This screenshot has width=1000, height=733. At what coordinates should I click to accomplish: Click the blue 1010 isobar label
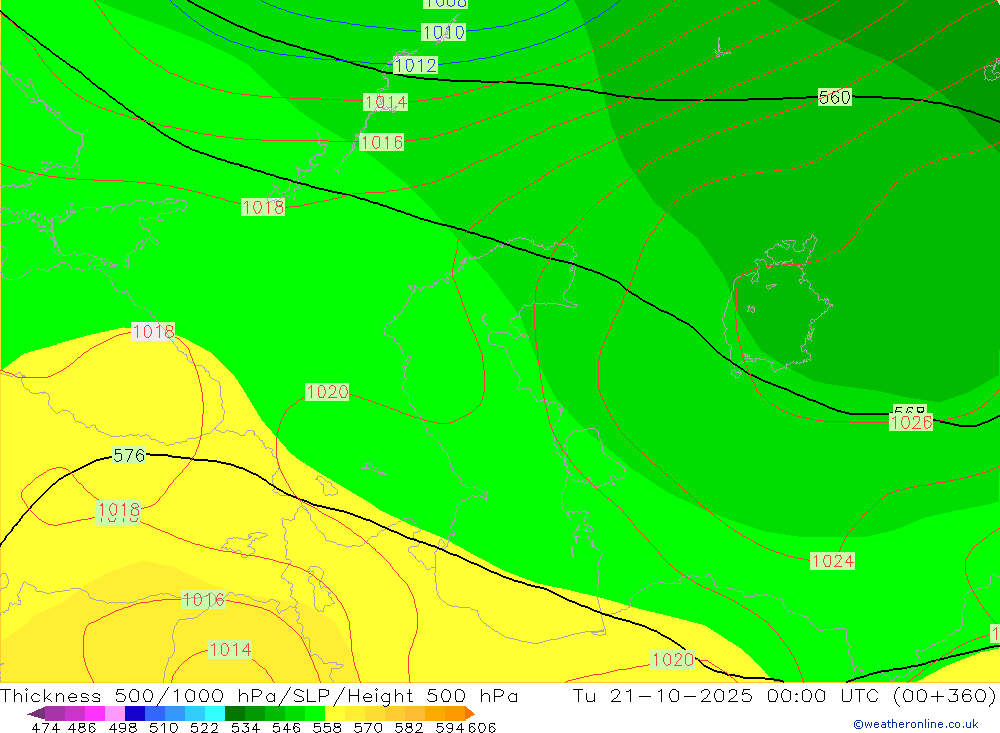click(443, 32)
